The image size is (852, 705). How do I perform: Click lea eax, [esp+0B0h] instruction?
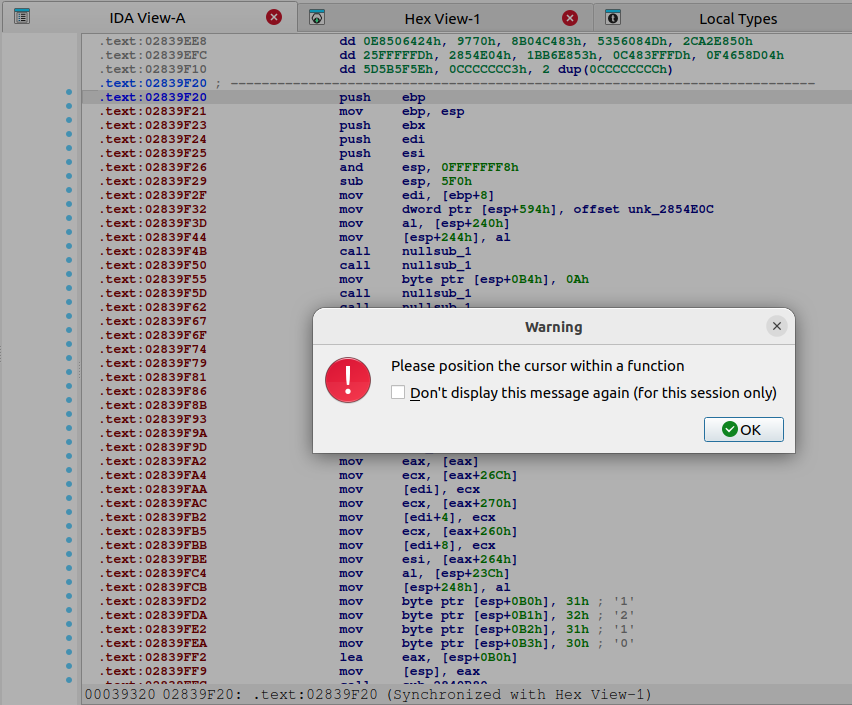[428, 658]
